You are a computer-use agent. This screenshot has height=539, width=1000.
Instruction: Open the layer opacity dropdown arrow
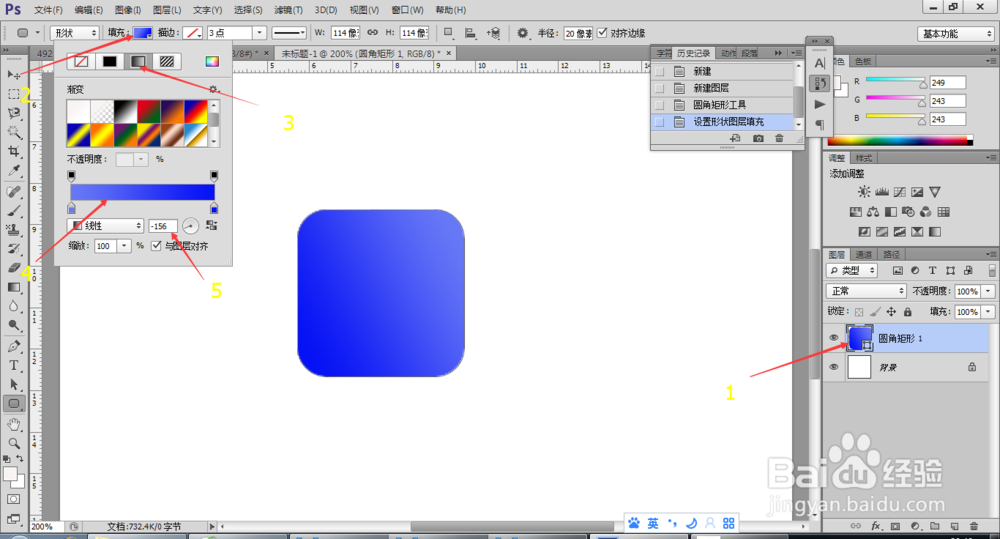pyautogui.click(x=988, y=291)
